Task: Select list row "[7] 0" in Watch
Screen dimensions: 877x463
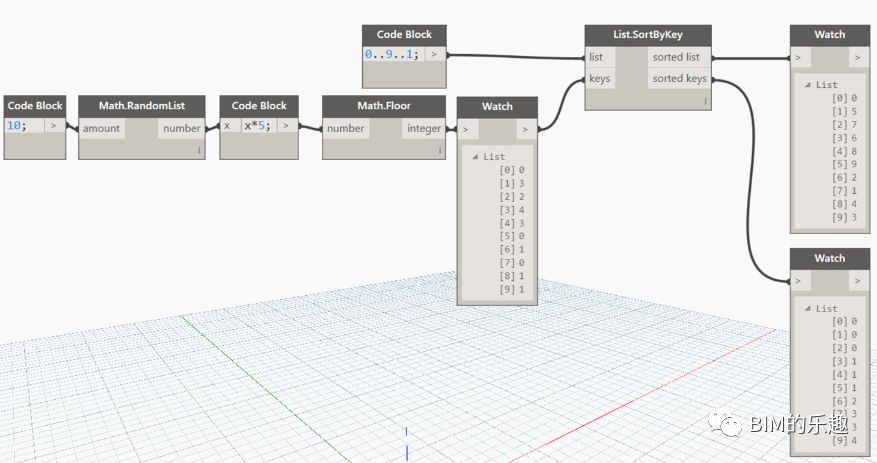Action: coord(512,263)
